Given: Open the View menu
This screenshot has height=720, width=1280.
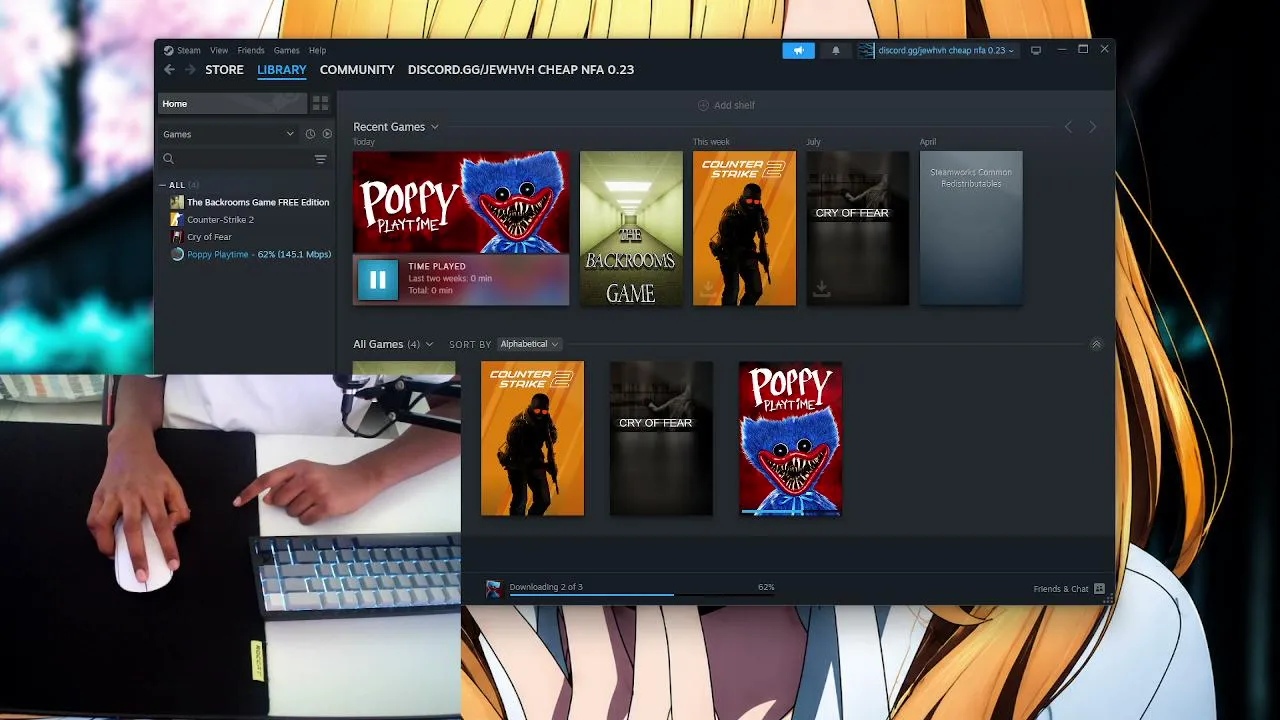Looking at the screenshot, I should (x=219, y=50).
